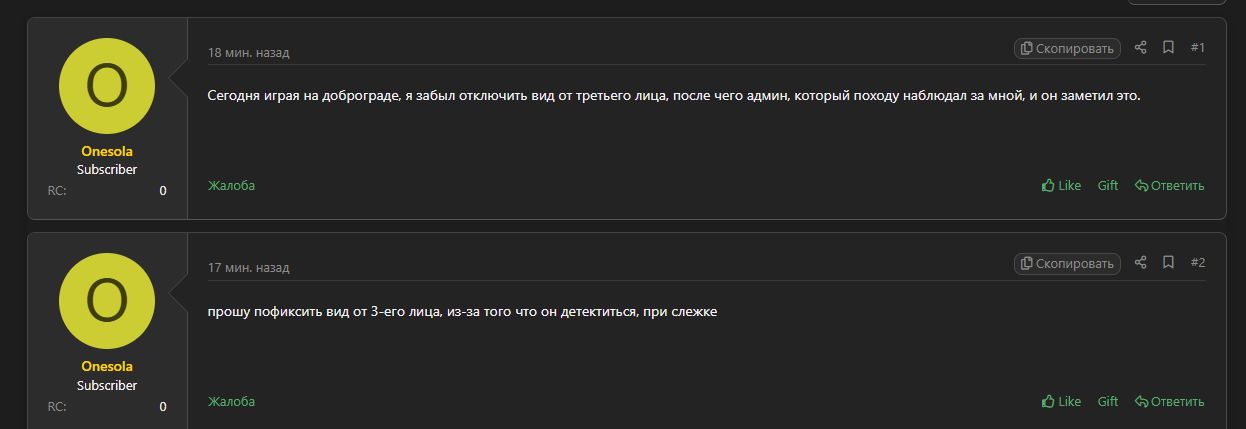The image size is (1246, 429).
Task: Reply to the second post via Ответить
Action: [x=1169, y=401]
